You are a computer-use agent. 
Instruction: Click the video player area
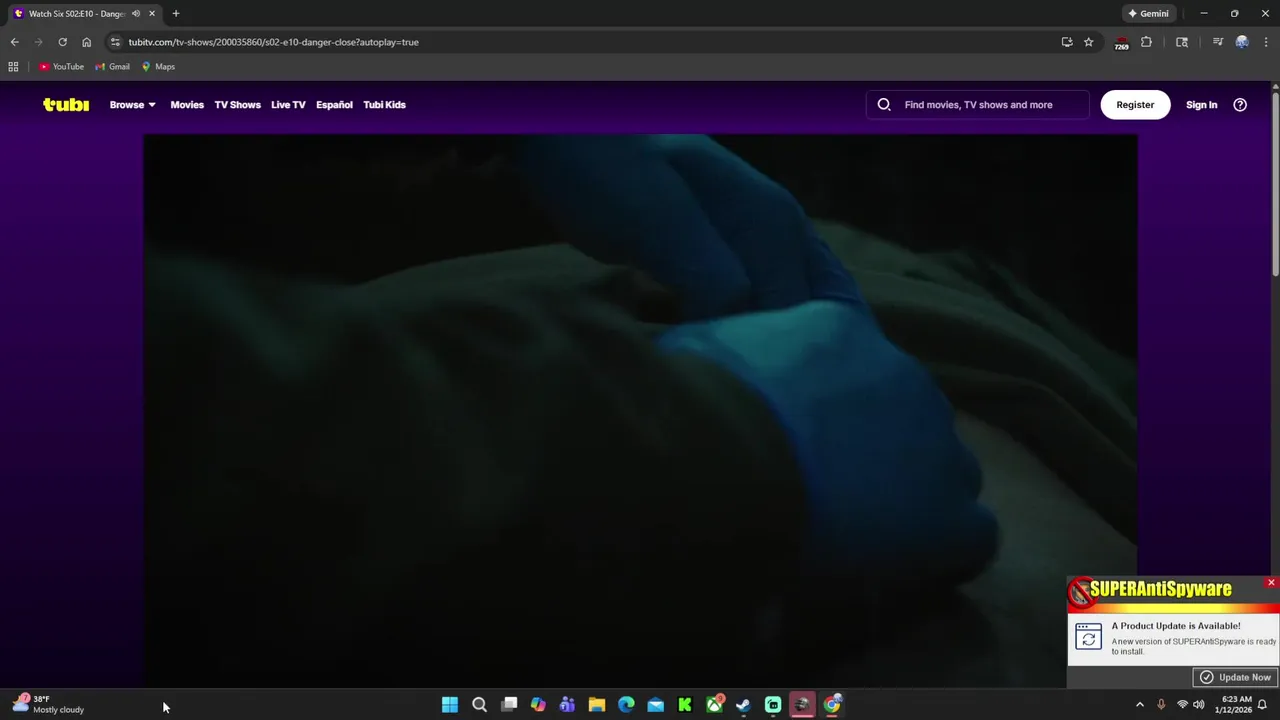(640, 410)
